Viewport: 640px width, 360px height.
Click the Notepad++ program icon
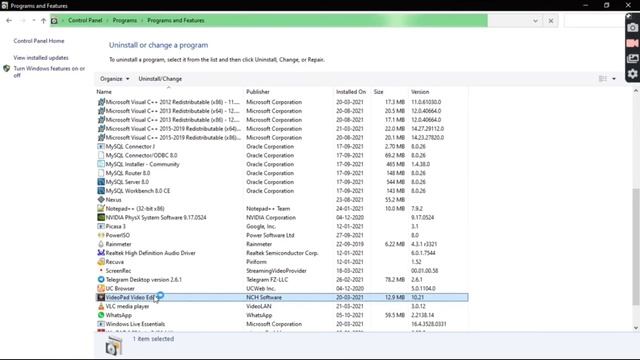(x=101, y=208)
